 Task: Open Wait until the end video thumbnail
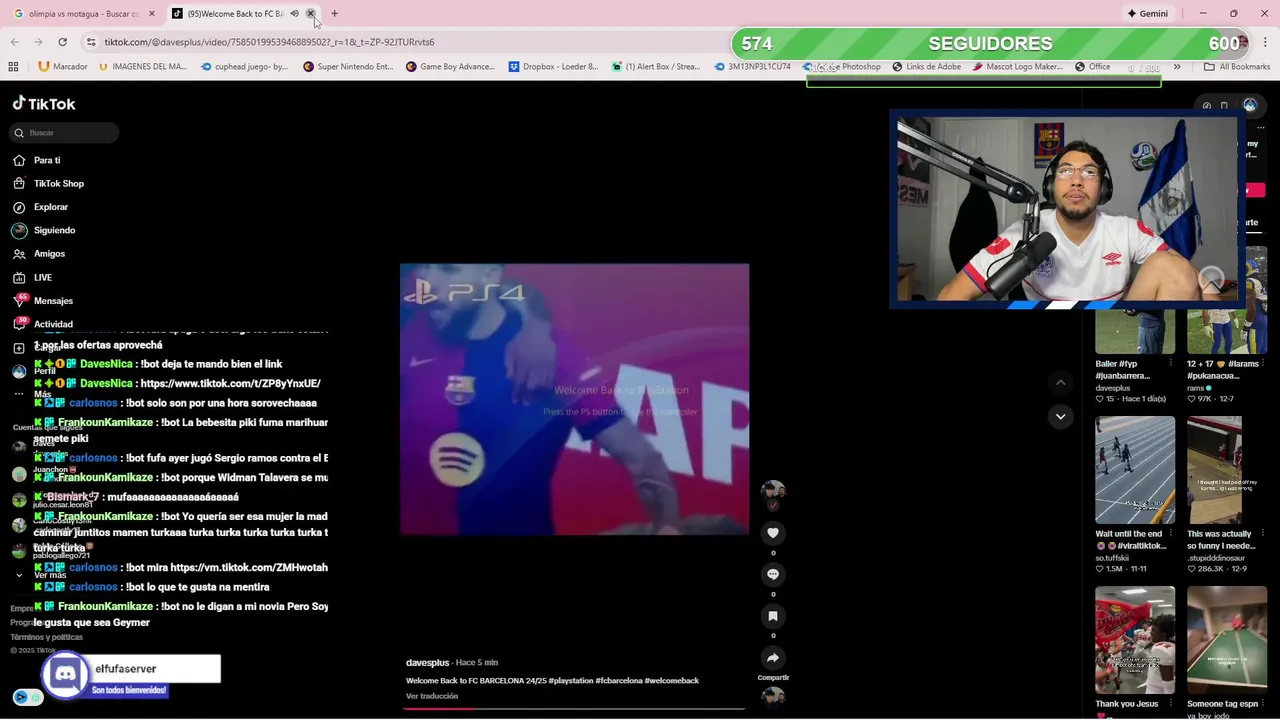point(1135,470)
